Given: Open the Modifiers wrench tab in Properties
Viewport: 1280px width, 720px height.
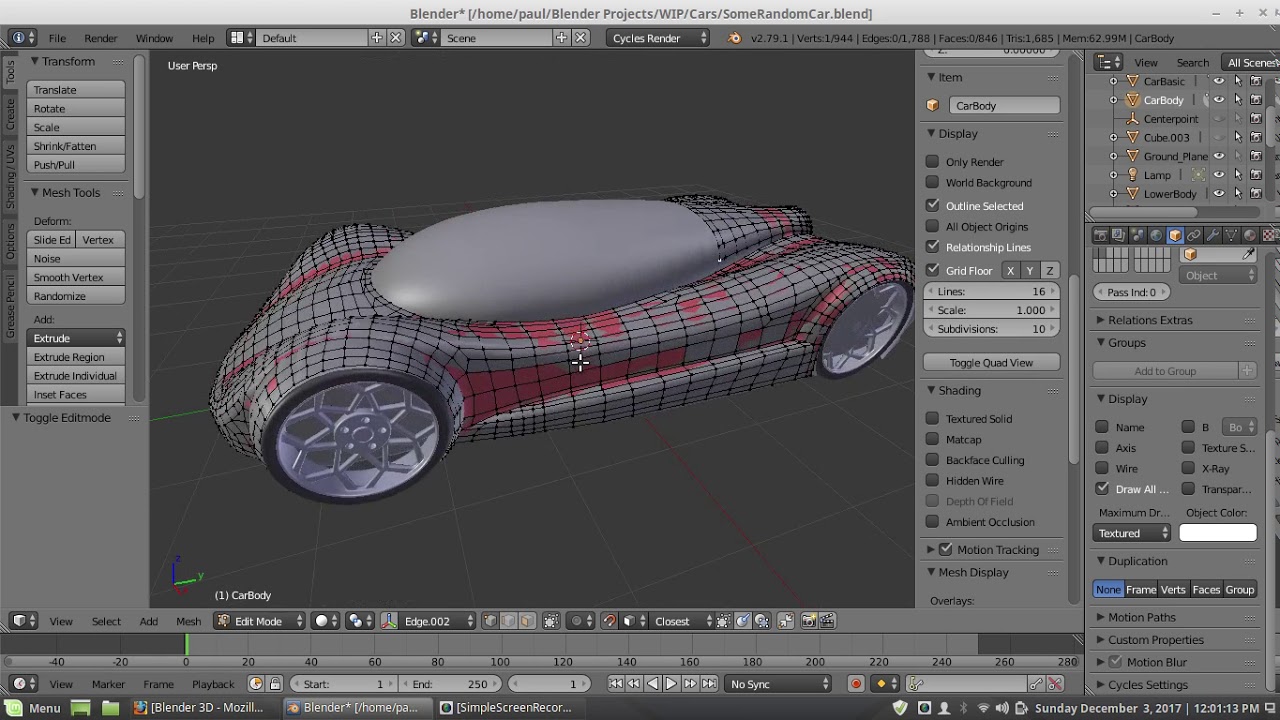Looking at the screenshot, I should click(1213, 235).
